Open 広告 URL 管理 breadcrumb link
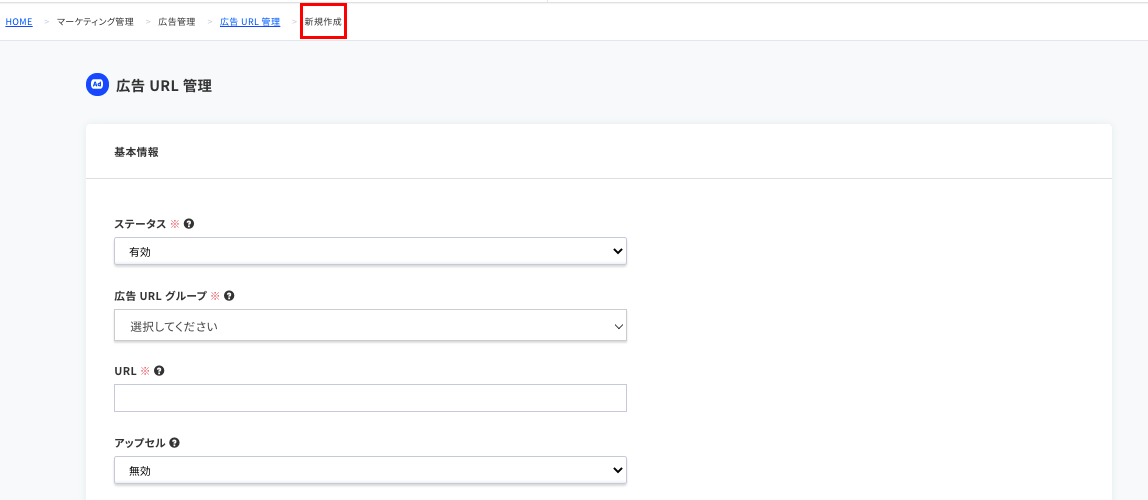Viewport: 1148px width, 500px height. pos(250,22)
